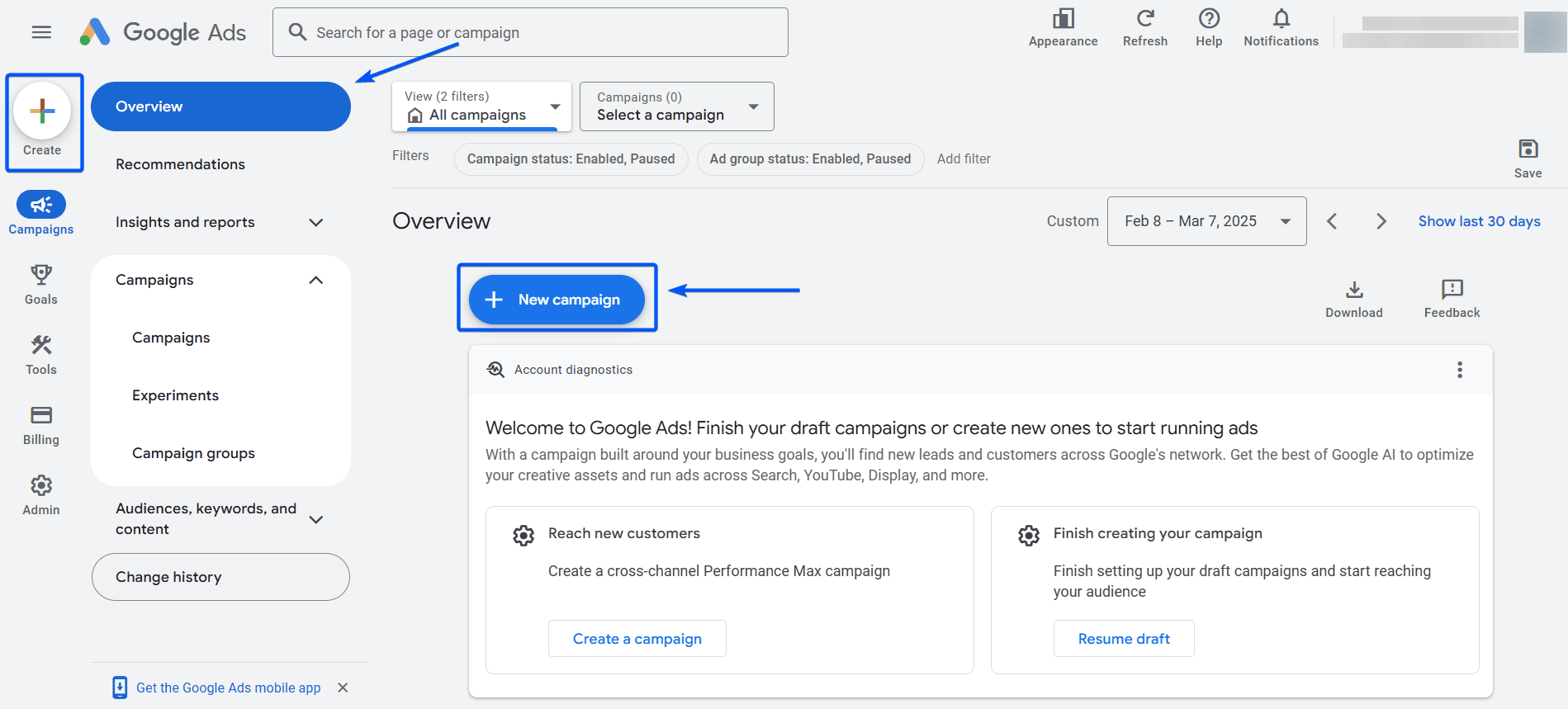Image resolution: width=1568 pixels, height=709 pixels.
Task: Click the mobile phone app icon
Action: (x=120, y=688)
